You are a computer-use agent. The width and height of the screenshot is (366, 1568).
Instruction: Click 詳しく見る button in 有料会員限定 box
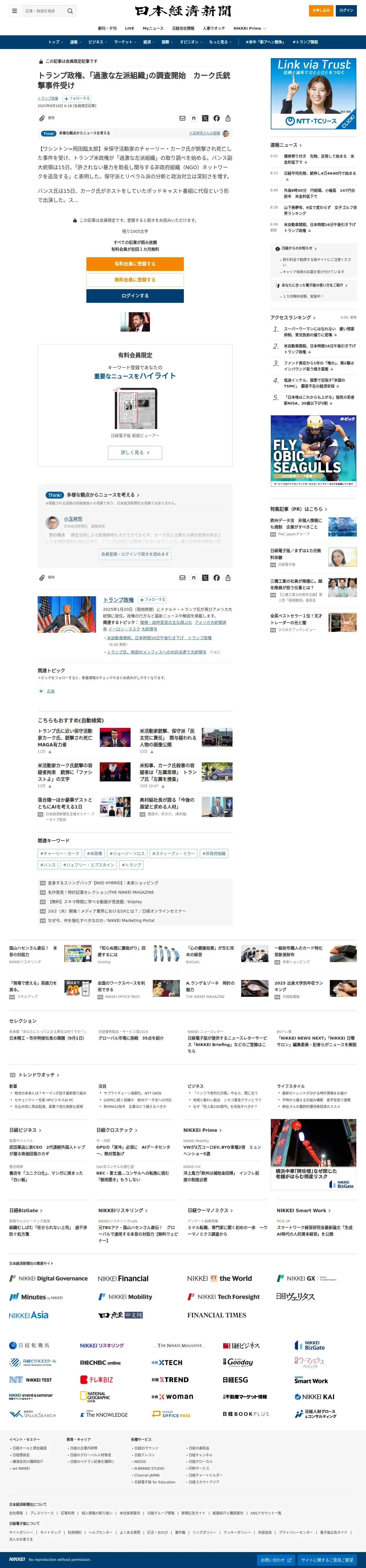click(x=135, y=452)
